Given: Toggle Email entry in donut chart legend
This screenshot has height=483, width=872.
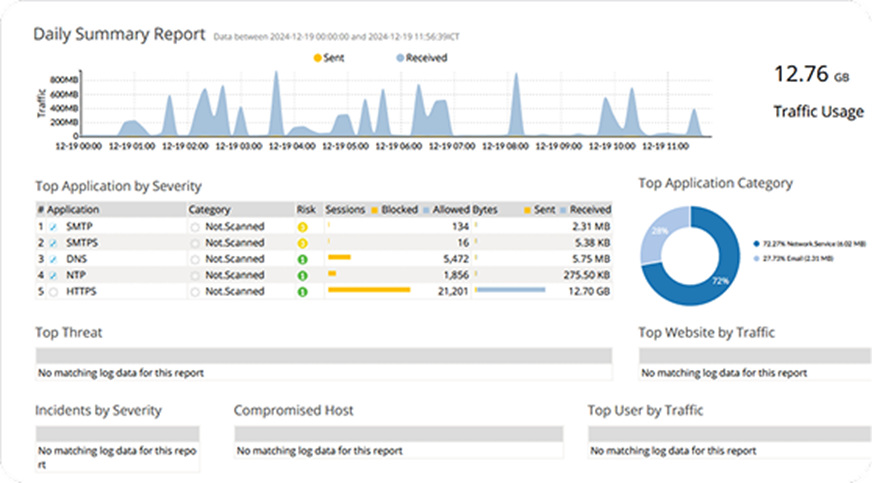Looking at the screenshot, I should (x=793, y=258).
